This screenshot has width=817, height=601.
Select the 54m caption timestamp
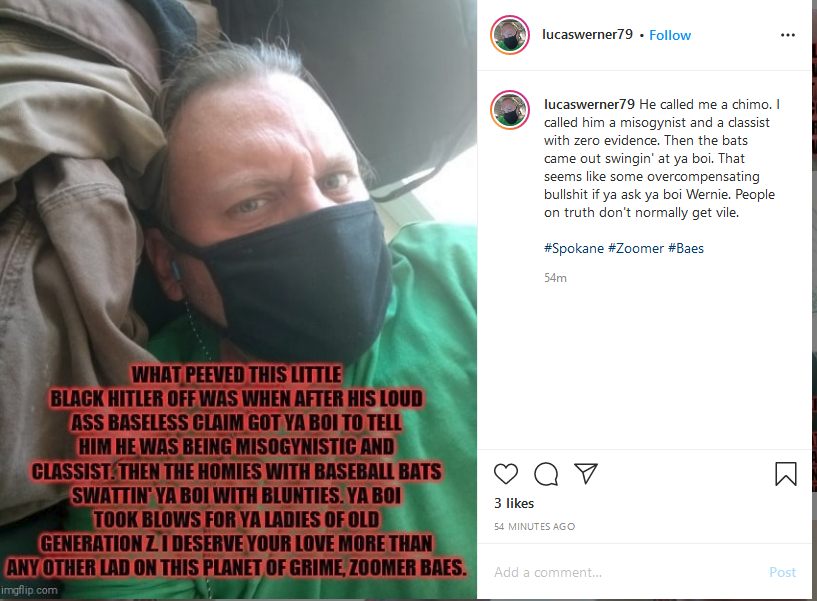coord(555,278)
